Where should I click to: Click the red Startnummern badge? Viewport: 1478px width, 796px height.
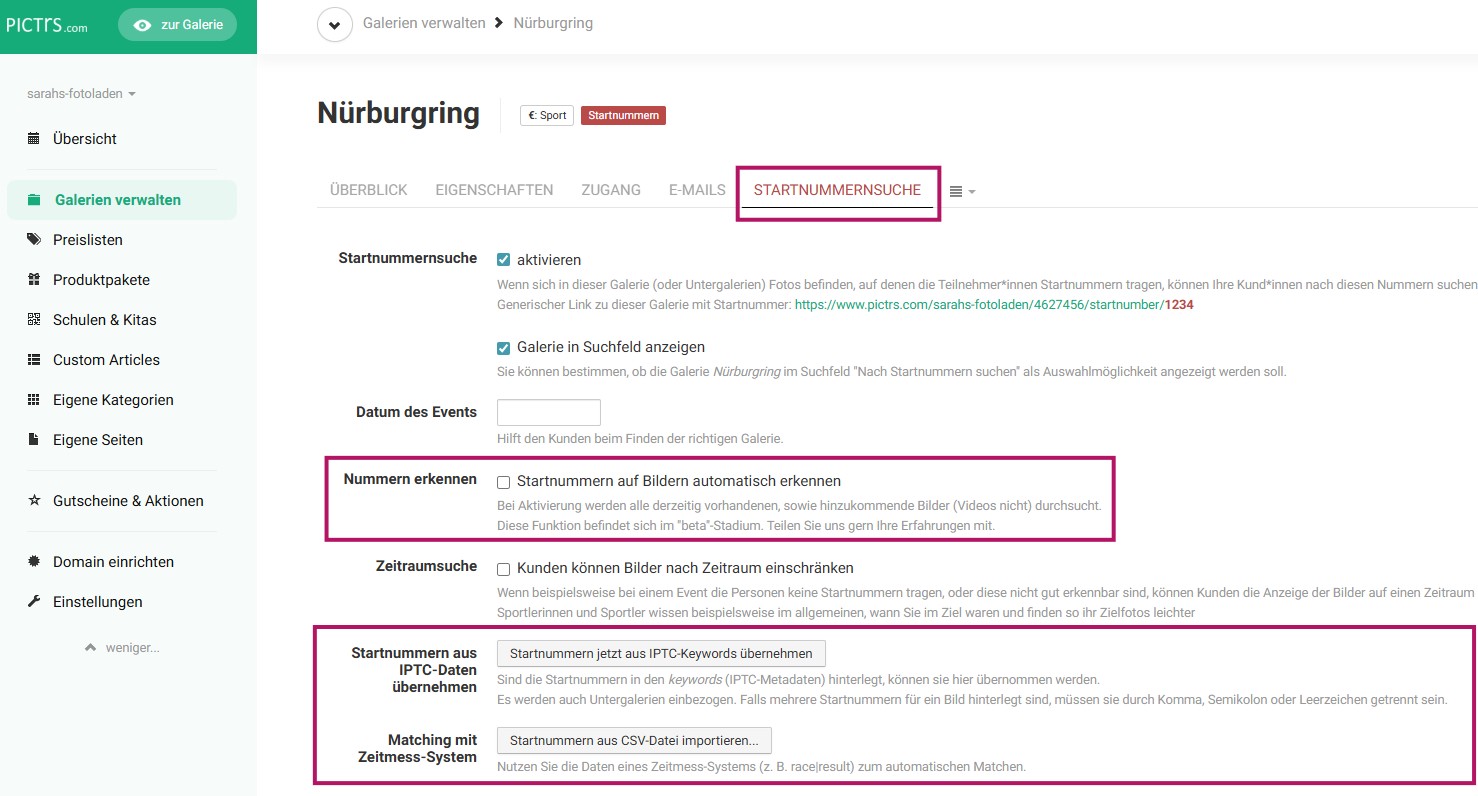click(x=623, y=116)
